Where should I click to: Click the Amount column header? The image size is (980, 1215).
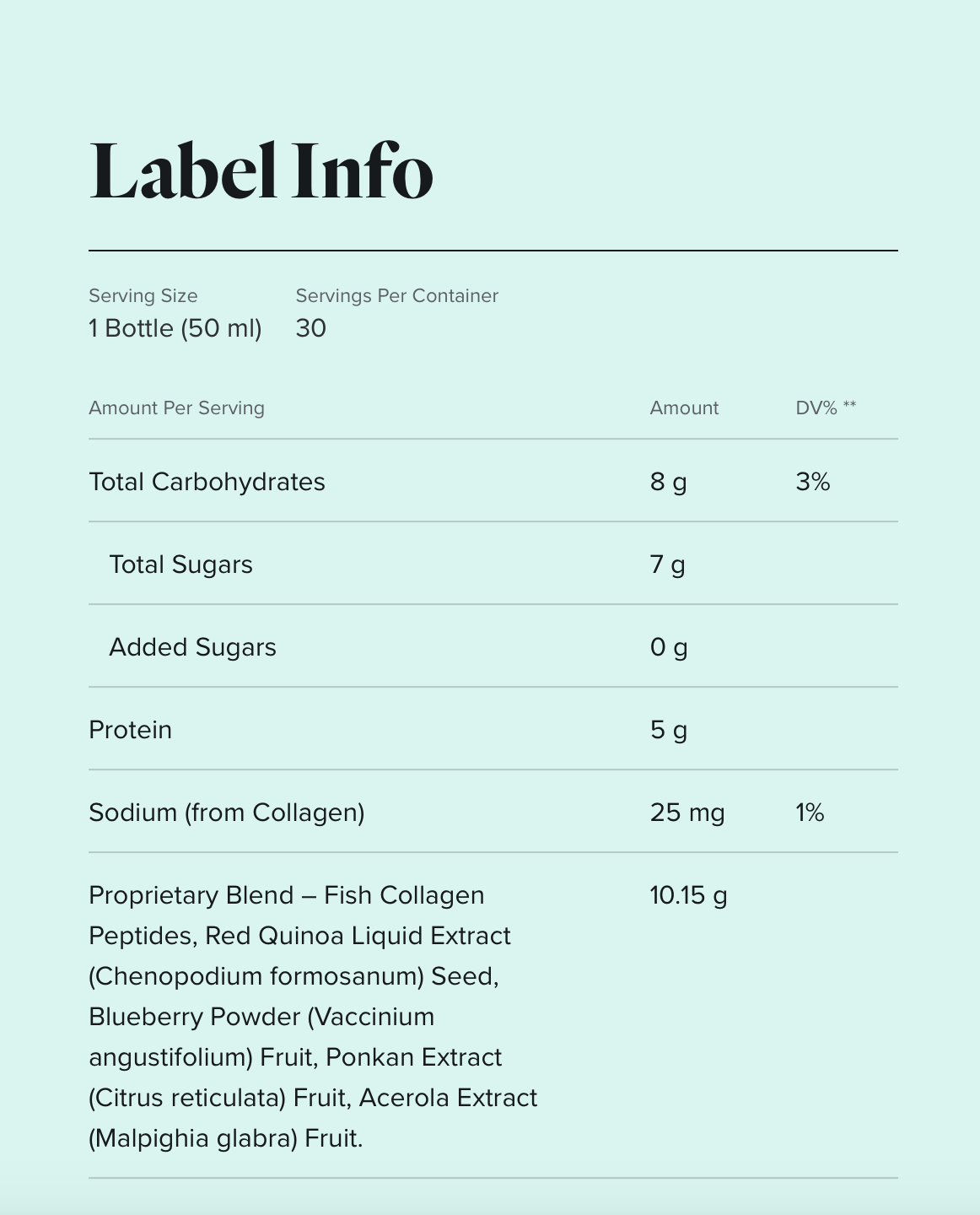tap(684, 408)
